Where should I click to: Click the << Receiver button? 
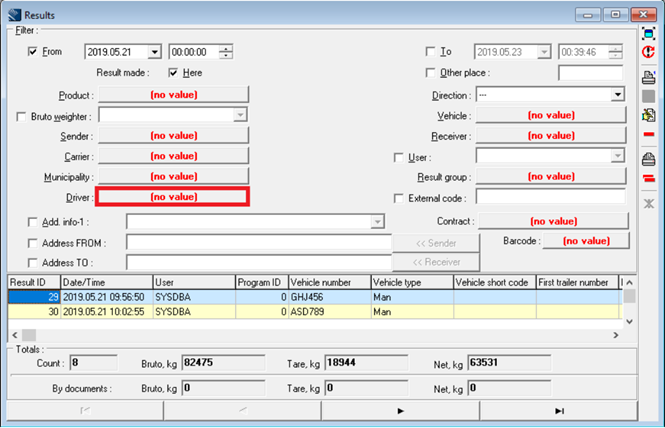pos(436,262)
